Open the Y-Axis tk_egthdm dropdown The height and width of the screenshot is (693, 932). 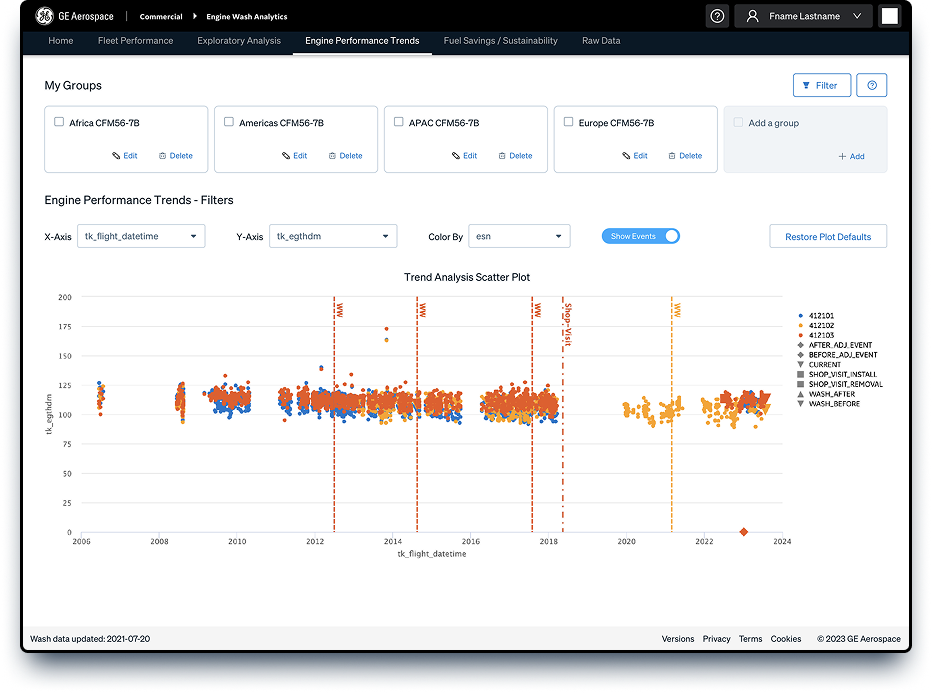[333, 236]
